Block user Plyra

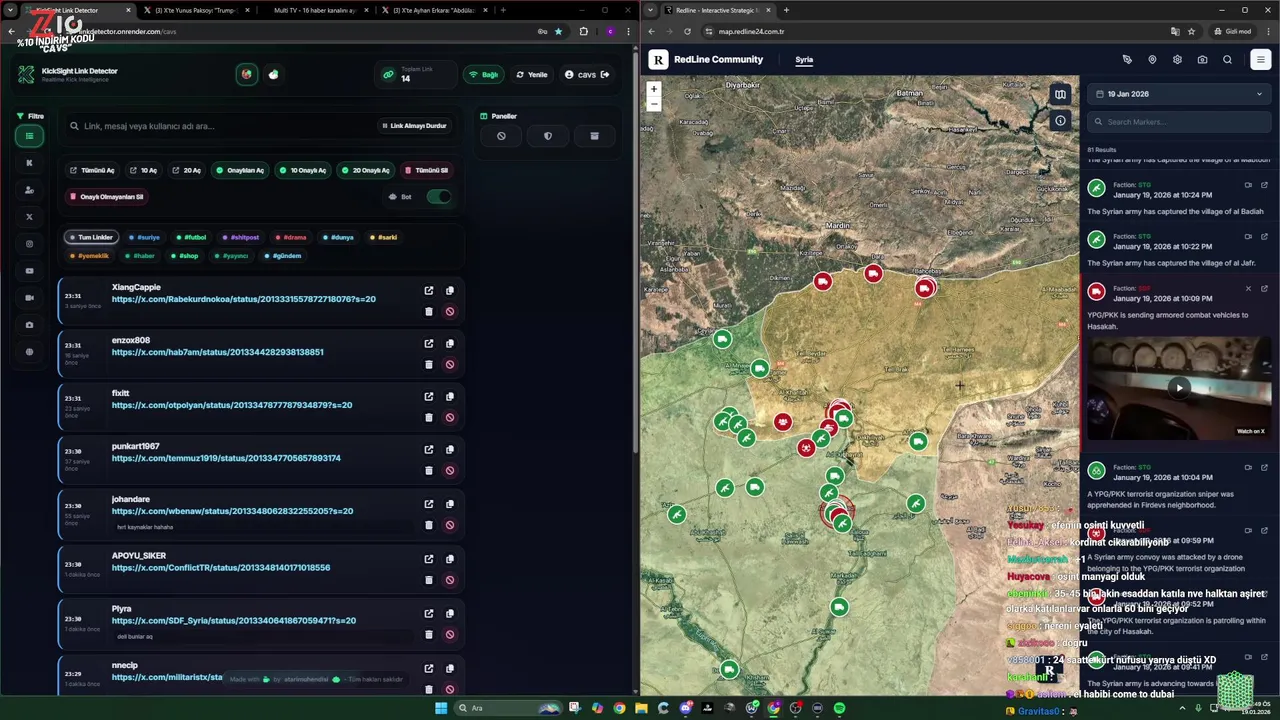[x=450, y=634]
